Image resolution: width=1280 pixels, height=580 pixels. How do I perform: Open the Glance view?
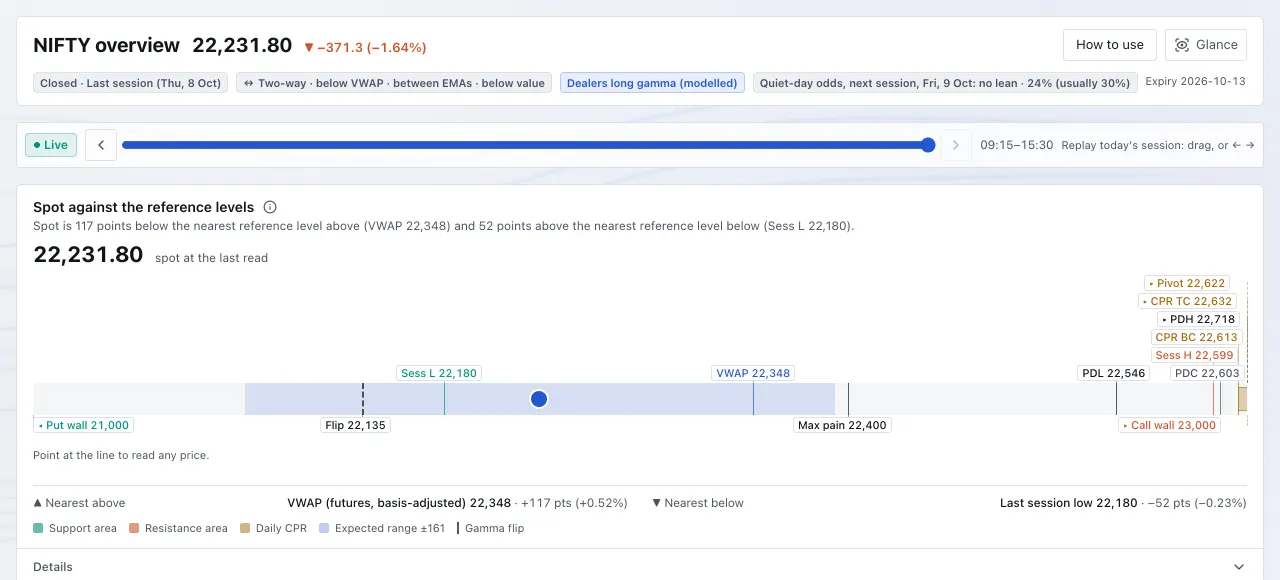pos(1206,45)
